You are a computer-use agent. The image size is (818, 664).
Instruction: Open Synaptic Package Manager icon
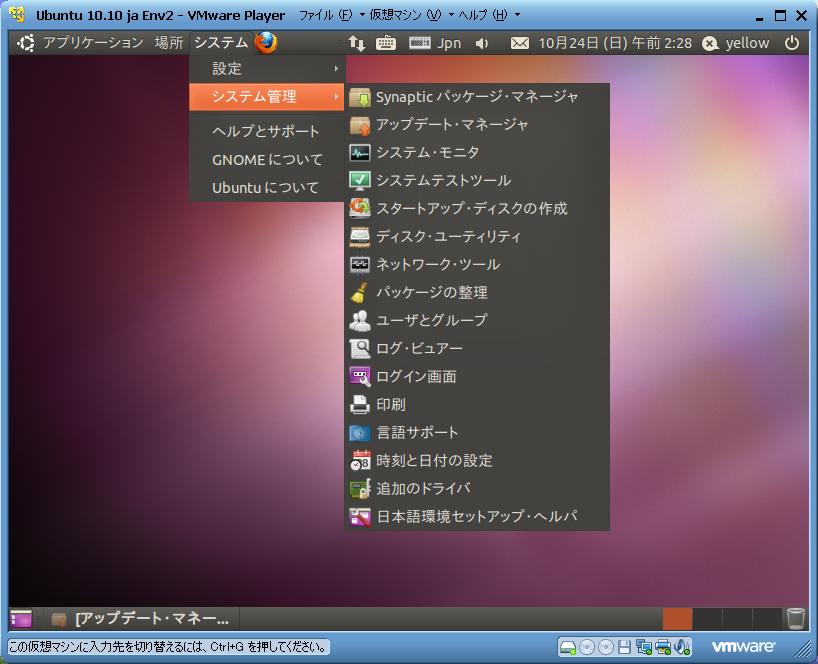click(x=359, y=97)
